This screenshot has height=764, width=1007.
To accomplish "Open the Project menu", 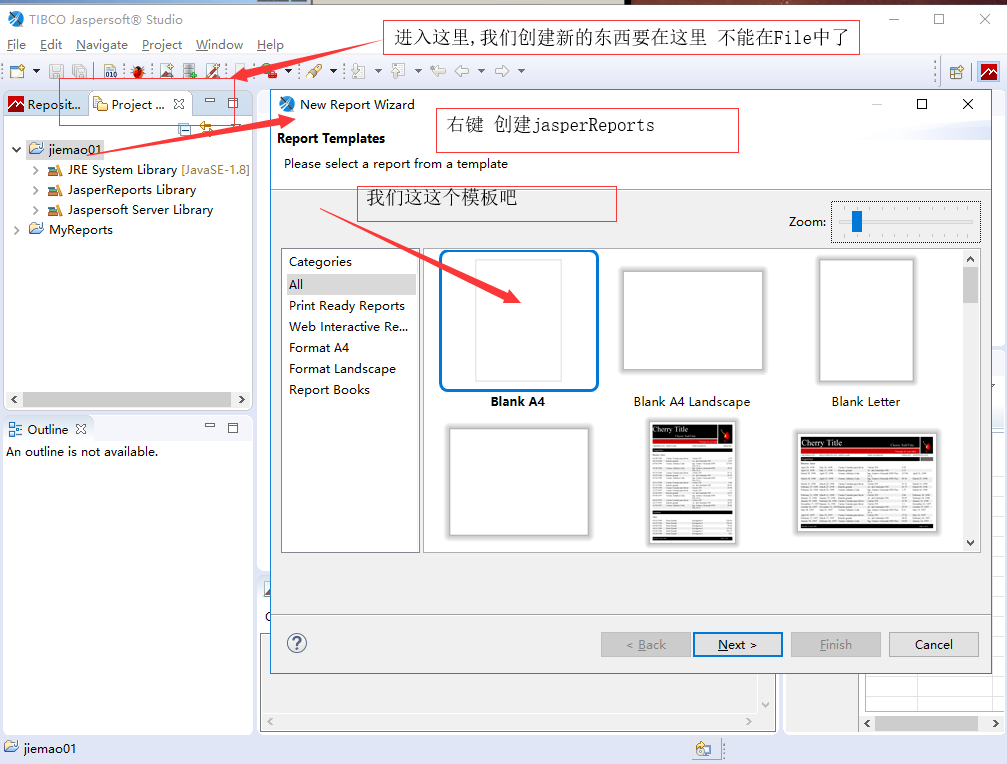I will (162, 45).
